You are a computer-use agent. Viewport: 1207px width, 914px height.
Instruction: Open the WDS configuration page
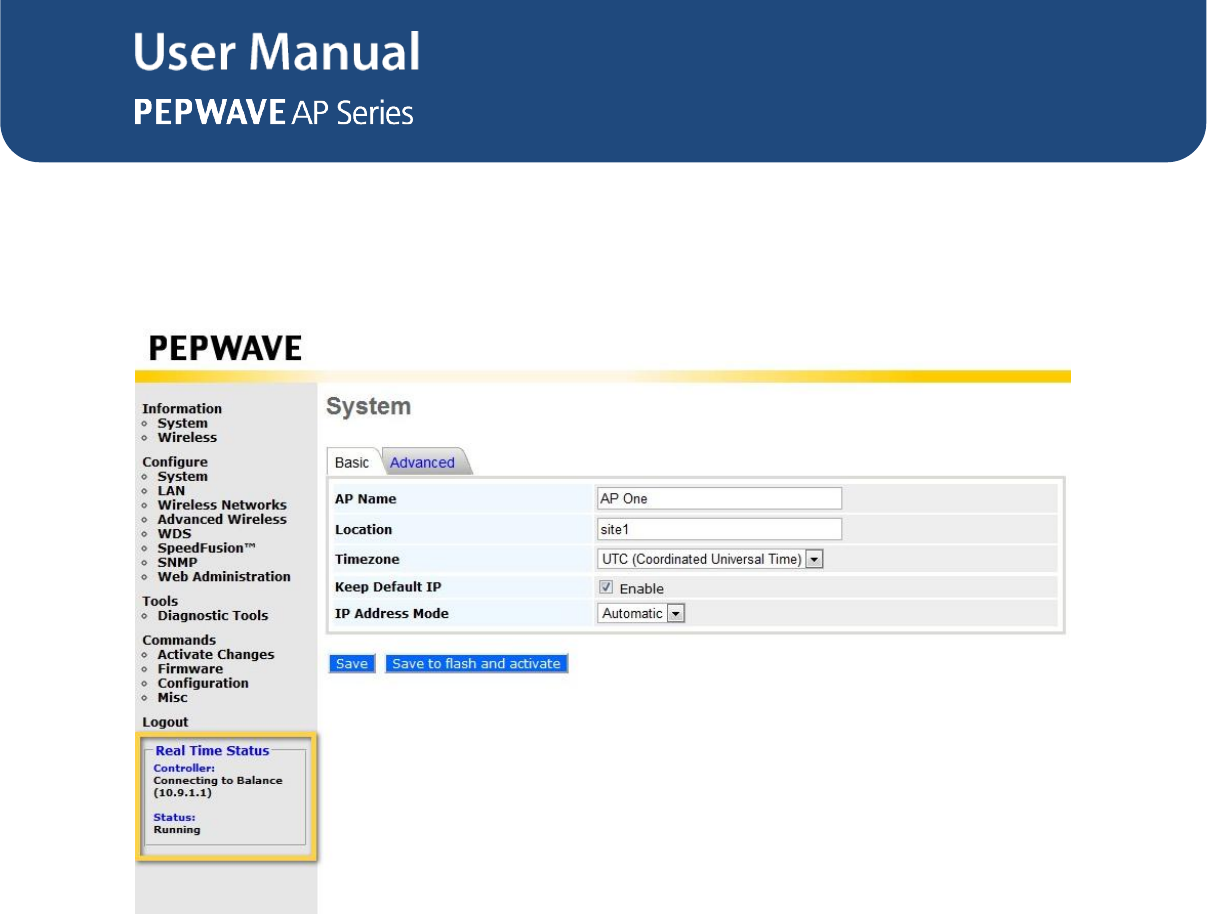click(174, 534)
